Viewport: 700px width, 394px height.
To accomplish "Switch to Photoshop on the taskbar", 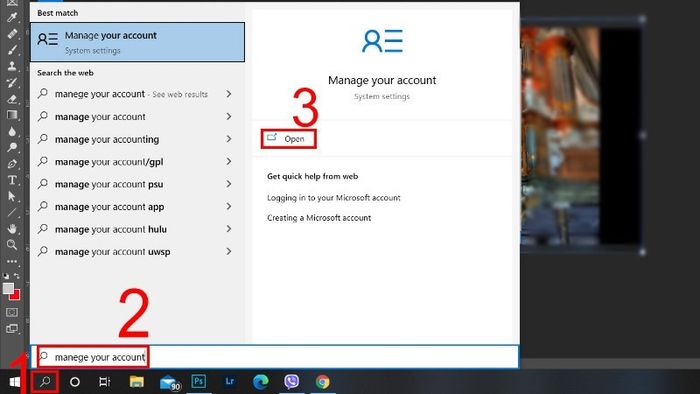I will pyautogui.click(x=199, y=382).
